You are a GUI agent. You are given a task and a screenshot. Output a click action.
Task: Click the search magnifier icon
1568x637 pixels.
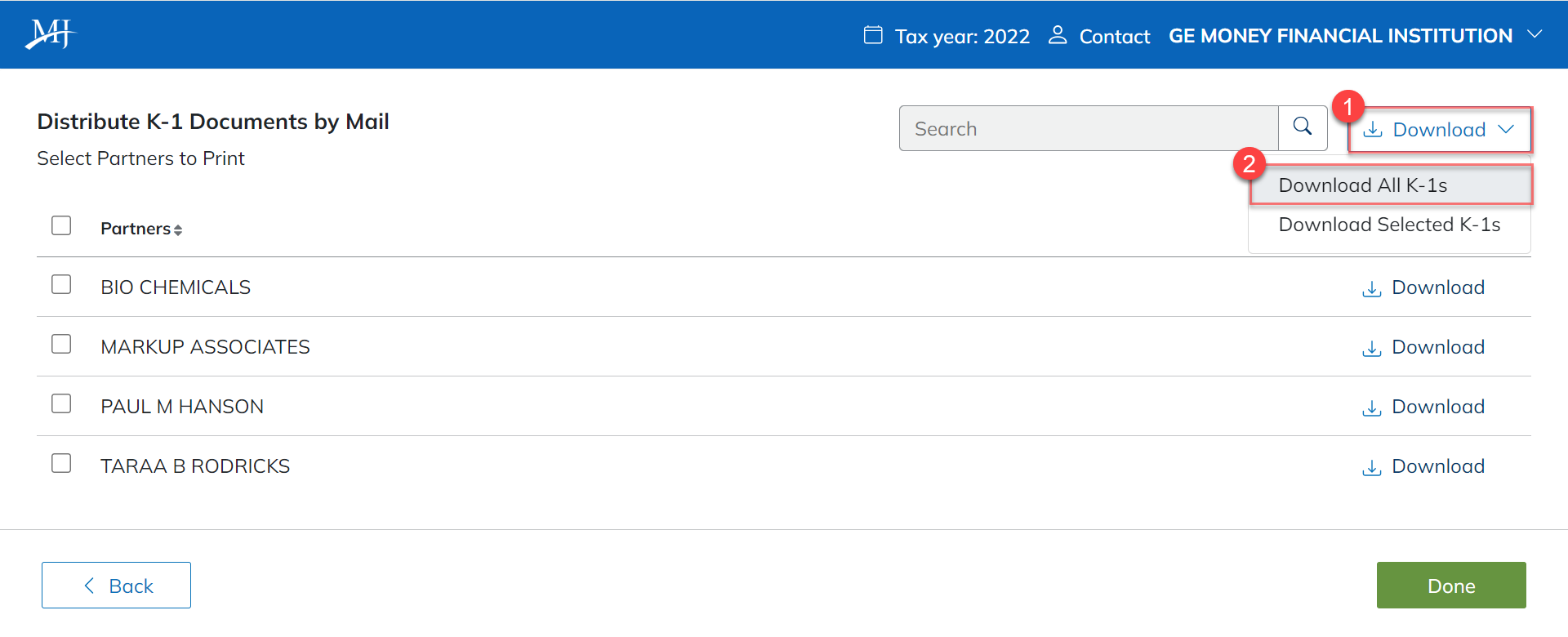[x=1303, y=127]
